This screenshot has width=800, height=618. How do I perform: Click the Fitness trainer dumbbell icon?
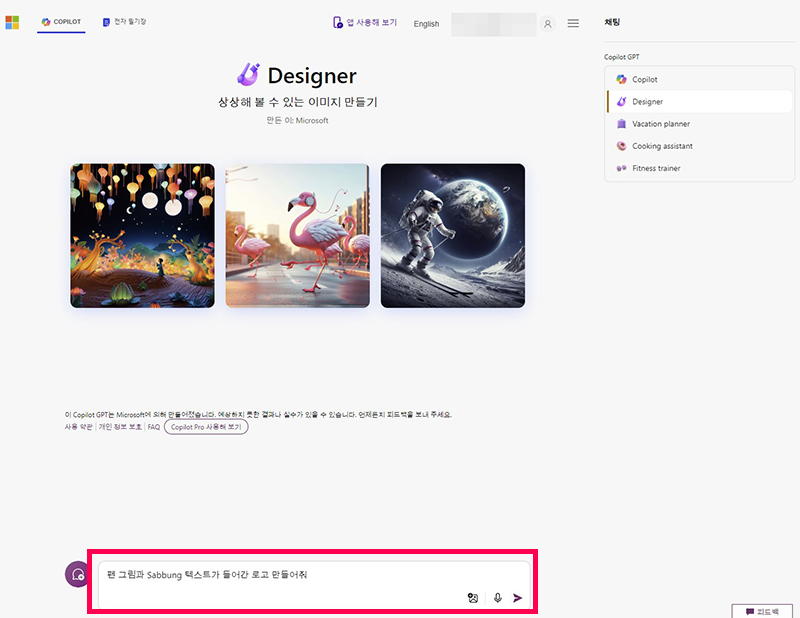click(621, 168)
